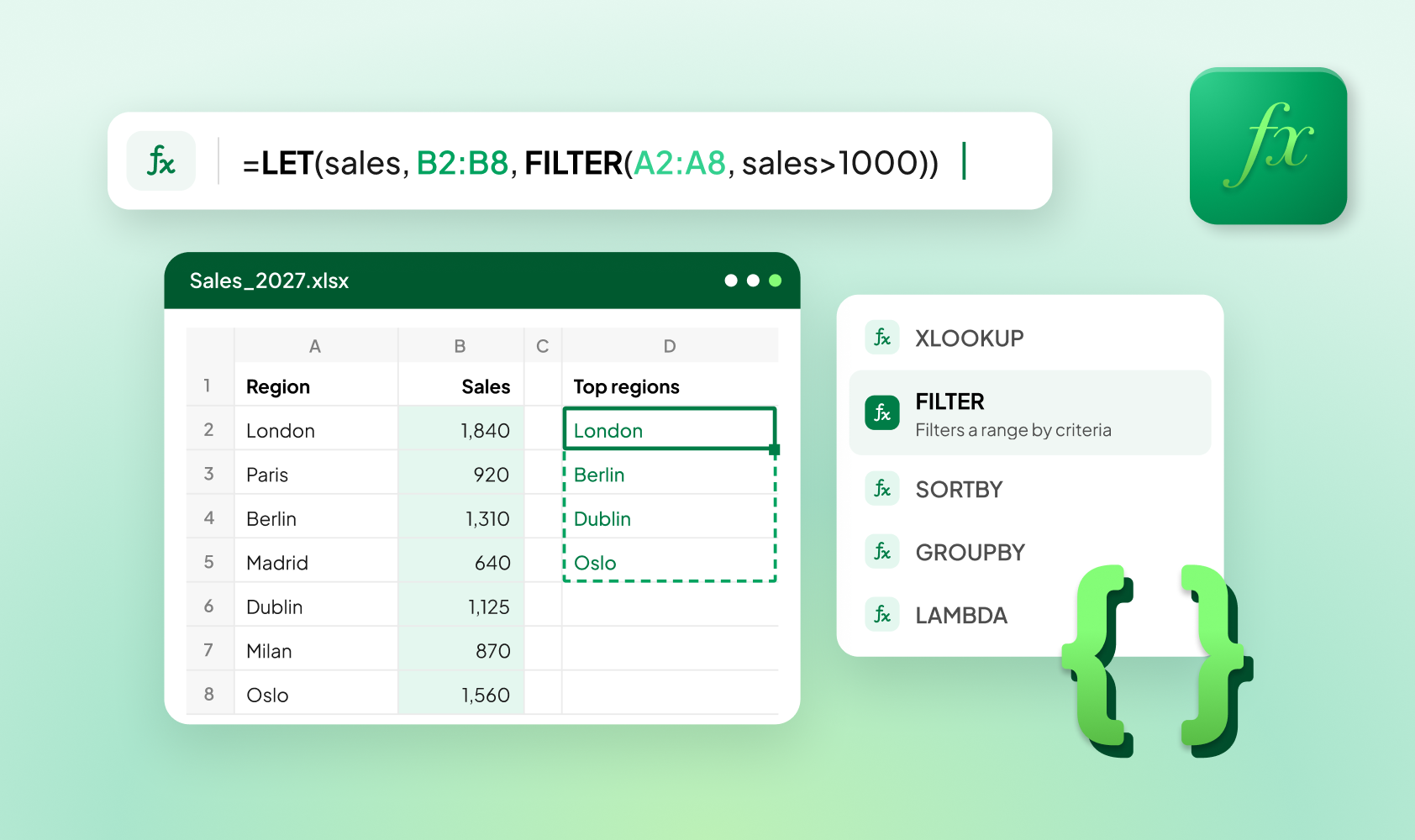The image size is (1415, 840).
Task: Select the 'Paris' cell in column A
Action: 316,474
